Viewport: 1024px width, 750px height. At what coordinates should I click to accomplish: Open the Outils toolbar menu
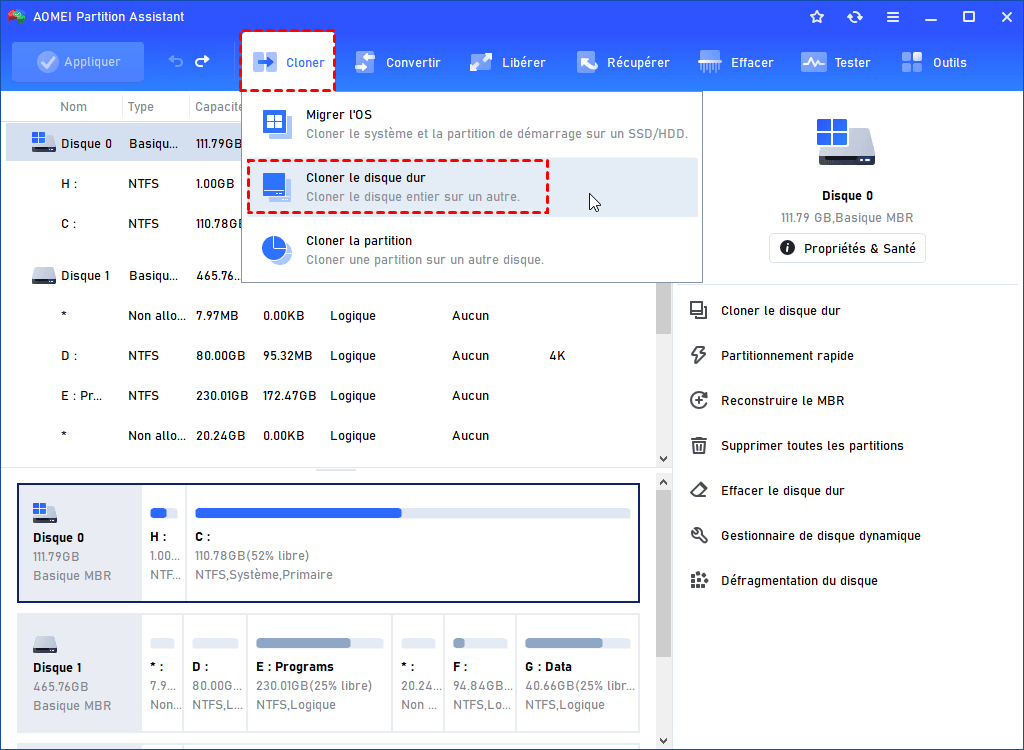pyautogui.click(x=934, y=62)
